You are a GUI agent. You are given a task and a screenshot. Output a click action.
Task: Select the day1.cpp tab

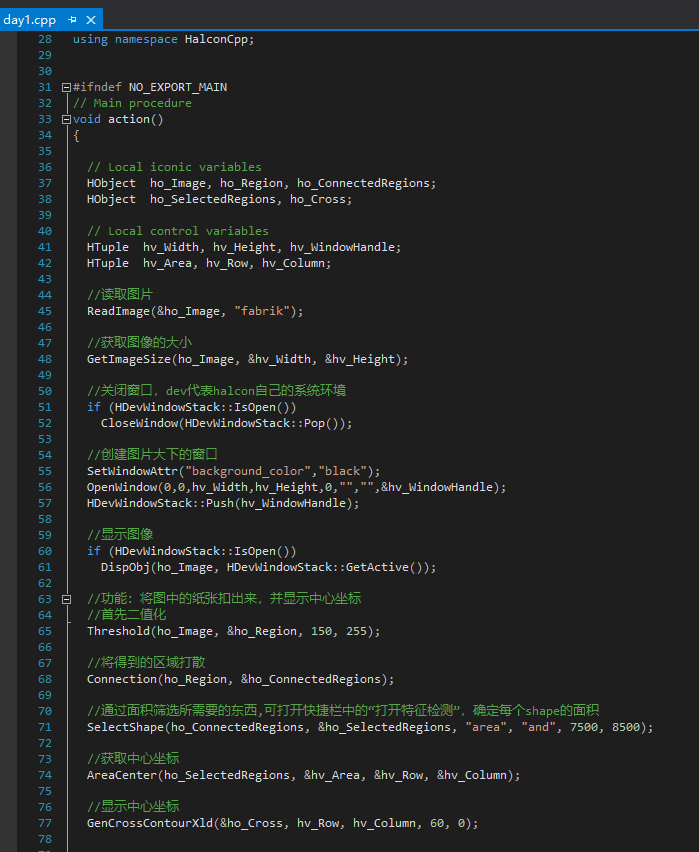pos(30,19)
